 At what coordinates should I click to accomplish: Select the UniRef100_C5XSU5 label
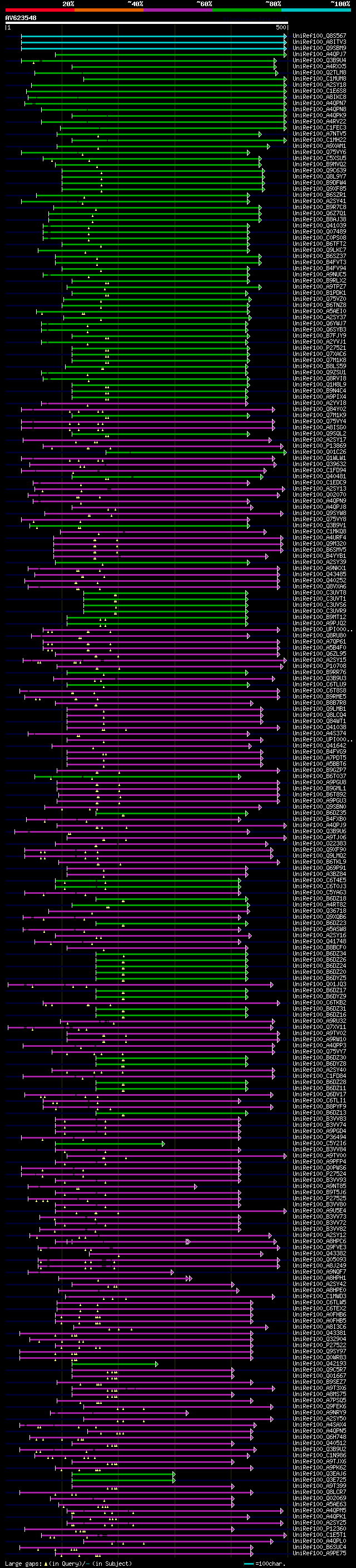(319, 159)
